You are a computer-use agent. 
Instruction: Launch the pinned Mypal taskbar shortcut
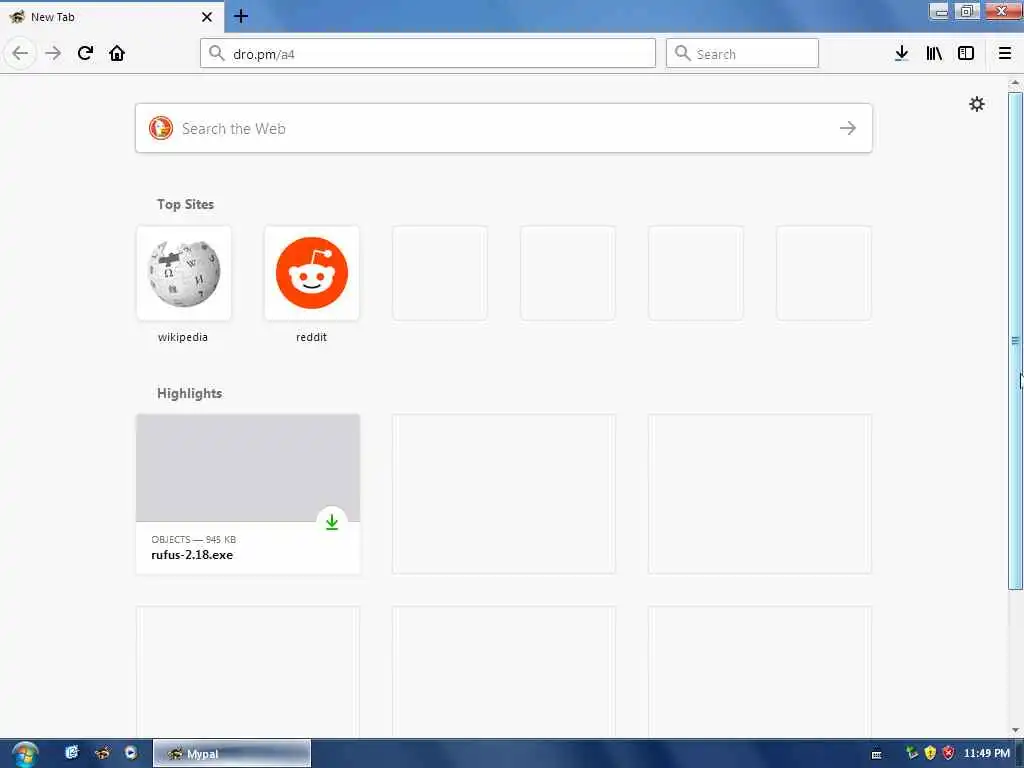coord(103,753)
